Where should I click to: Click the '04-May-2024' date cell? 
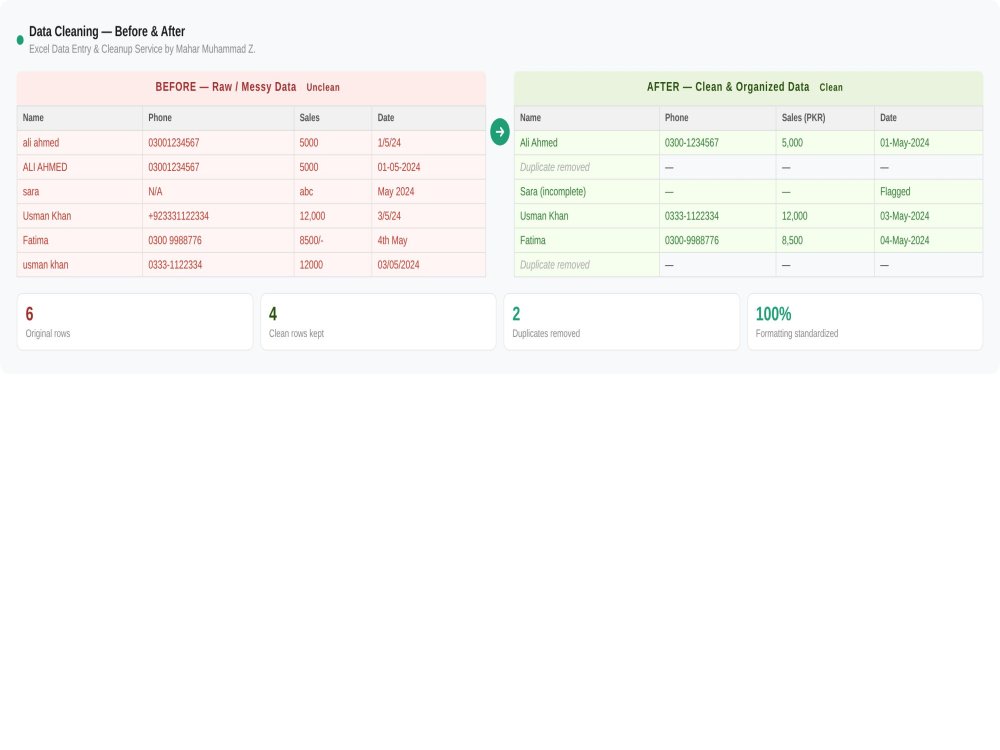[x=929, y=240]
